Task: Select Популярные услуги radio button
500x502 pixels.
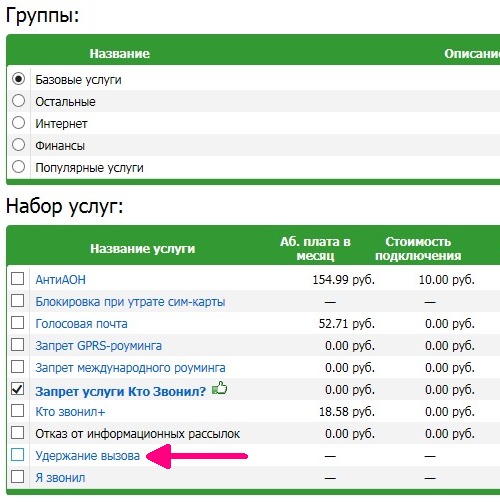Action: click(x=18, y=167)
